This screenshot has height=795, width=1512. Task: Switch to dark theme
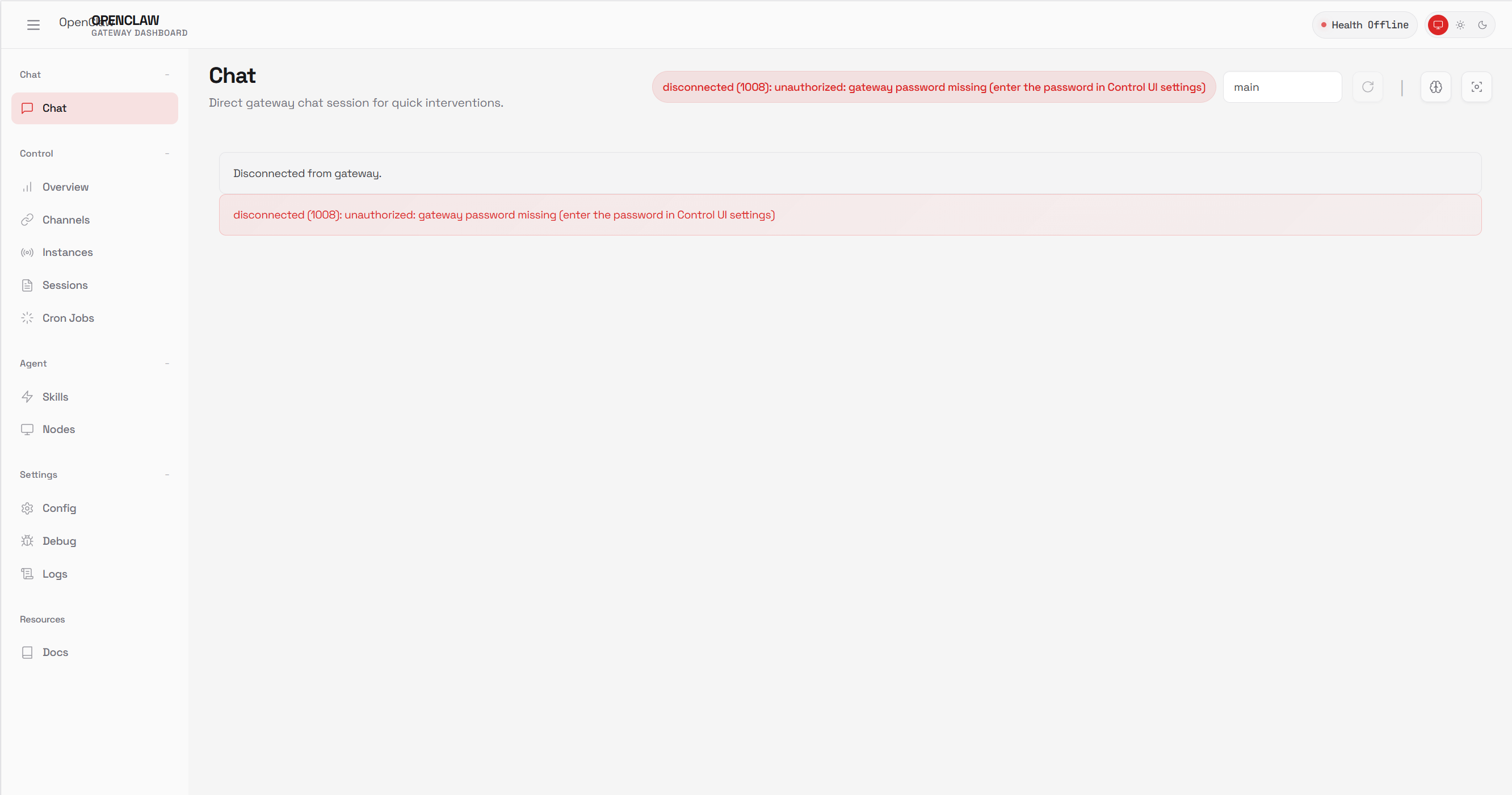(1482, 24)
